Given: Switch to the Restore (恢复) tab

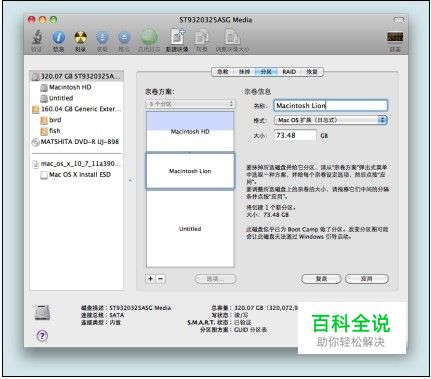Looking at the screenshot, I should 312,72.
